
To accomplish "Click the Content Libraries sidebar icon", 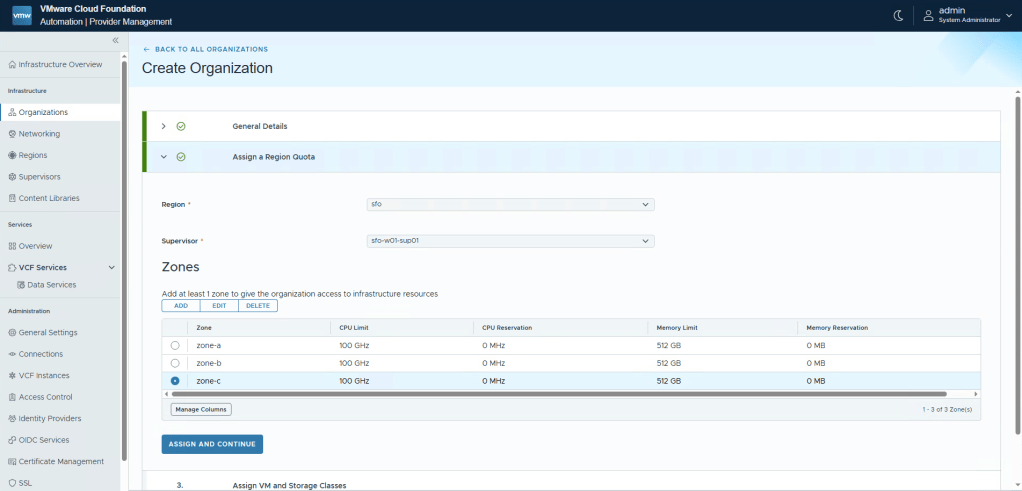I will point(12,198).
